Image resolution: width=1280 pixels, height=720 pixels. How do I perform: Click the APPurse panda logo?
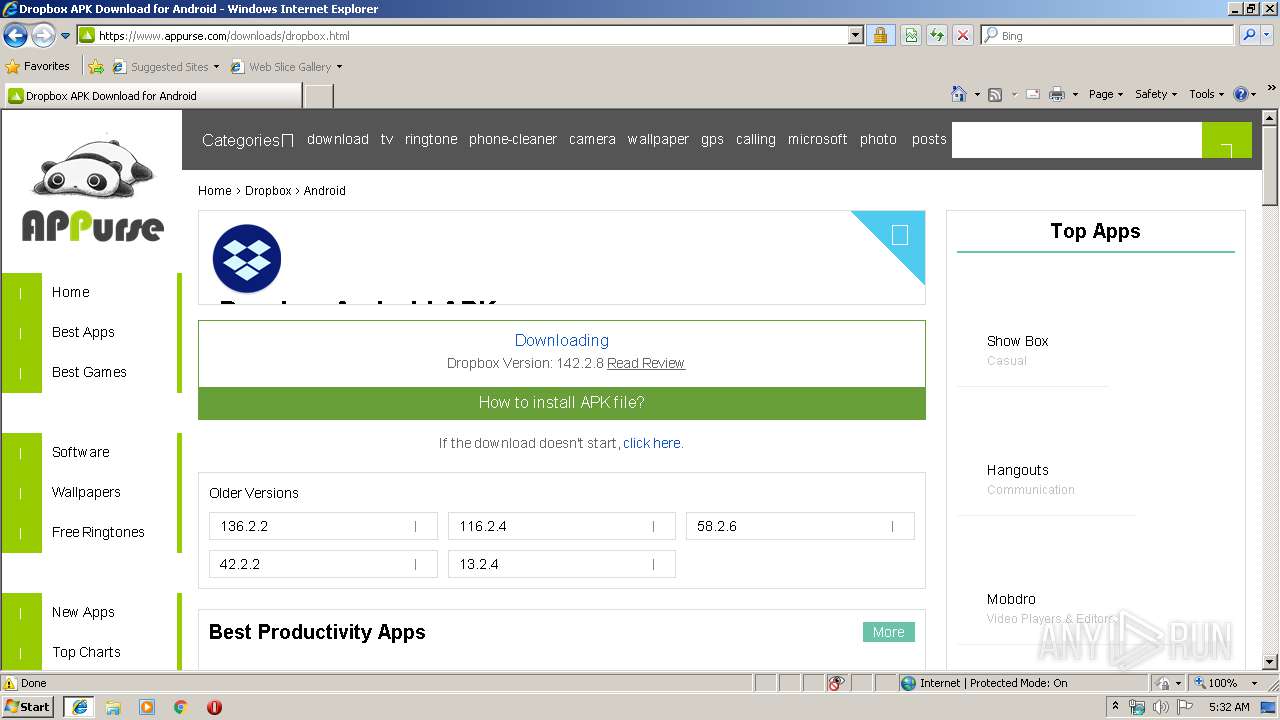point(92,190)
